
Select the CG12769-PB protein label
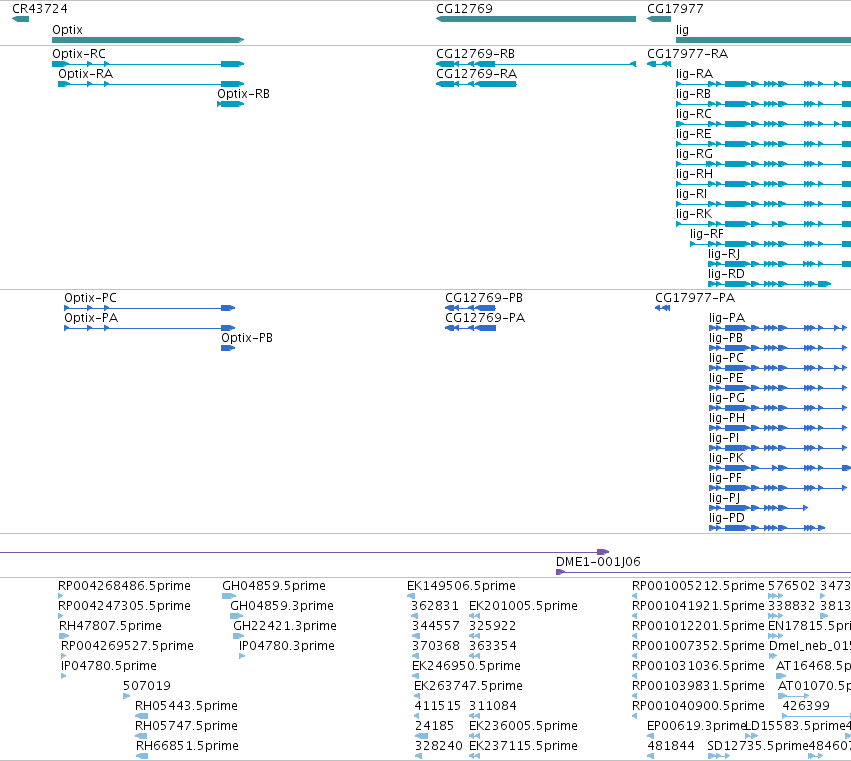484,298
